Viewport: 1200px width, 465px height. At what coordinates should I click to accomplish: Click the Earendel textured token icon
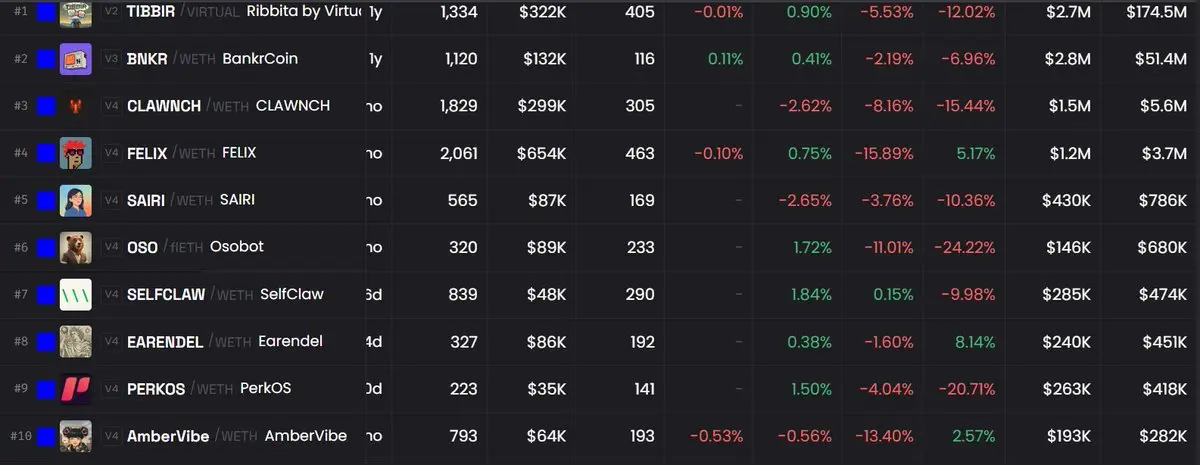pos(76,341)
